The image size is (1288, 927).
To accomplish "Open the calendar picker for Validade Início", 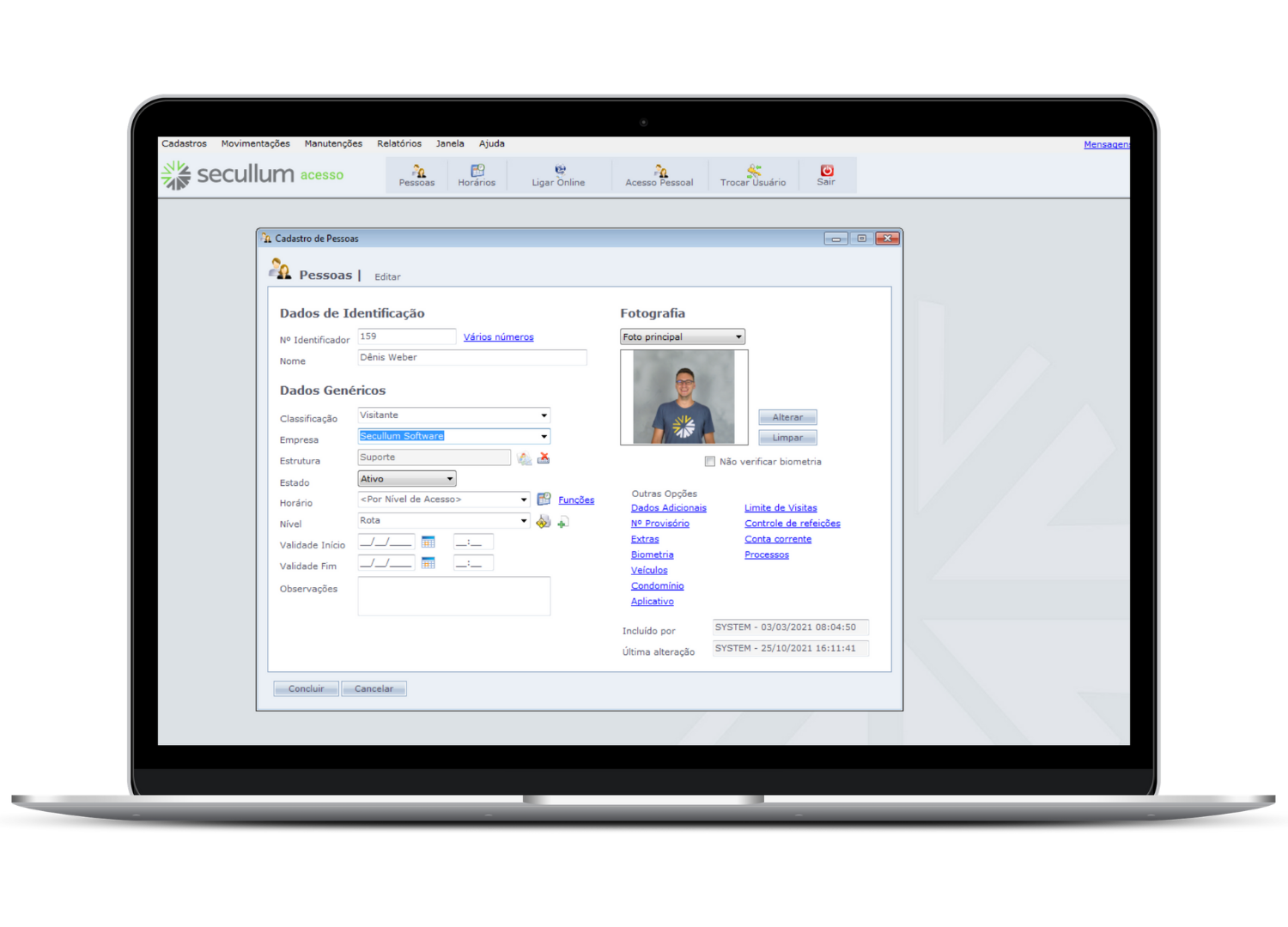I will tap(428, 542).
